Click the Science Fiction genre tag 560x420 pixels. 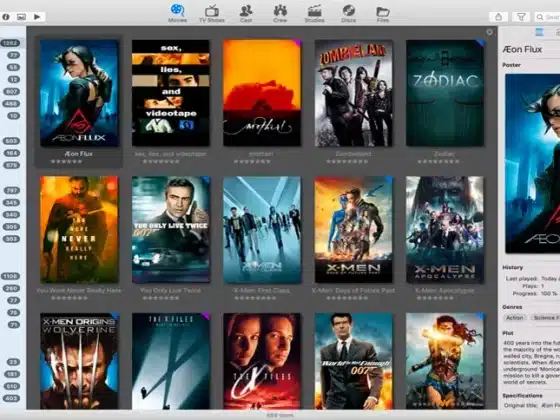545,318
